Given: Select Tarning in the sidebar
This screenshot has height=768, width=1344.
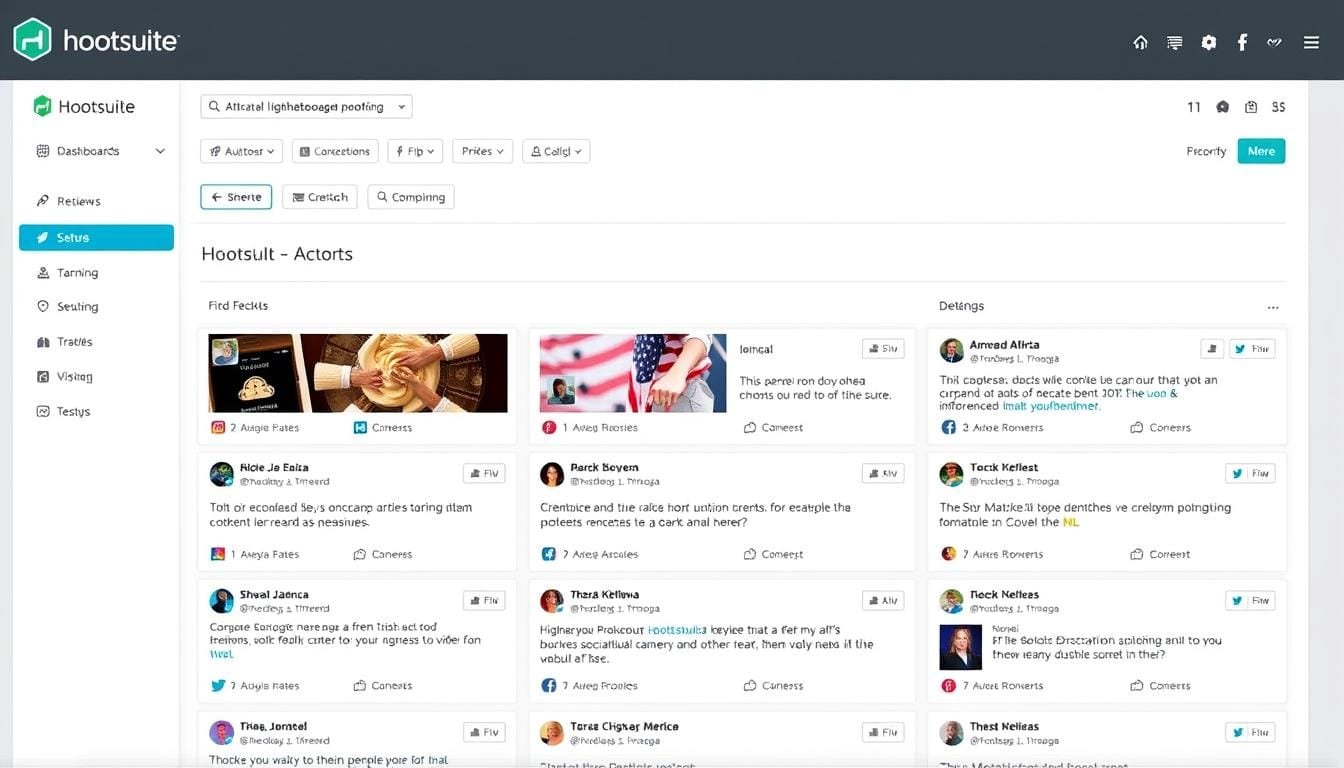Looking at the screenshot, I should click(77, 273).
